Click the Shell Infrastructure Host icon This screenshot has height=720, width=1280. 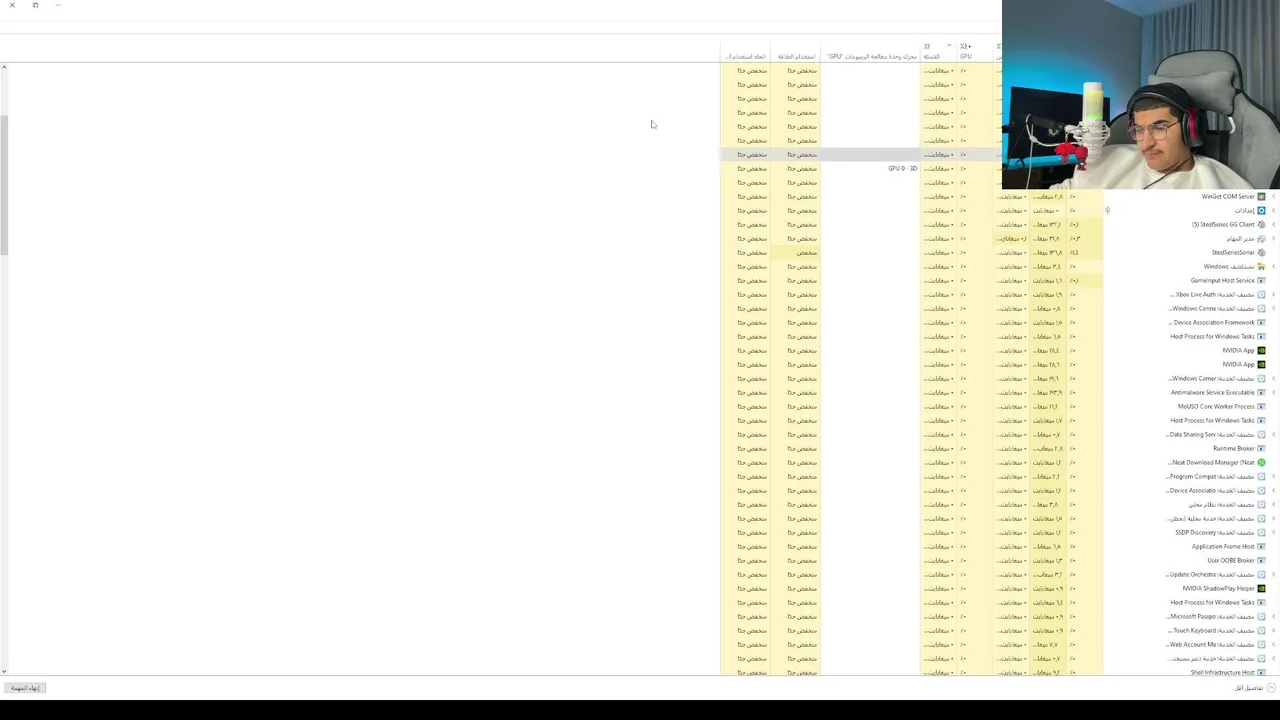[1261, 672]
